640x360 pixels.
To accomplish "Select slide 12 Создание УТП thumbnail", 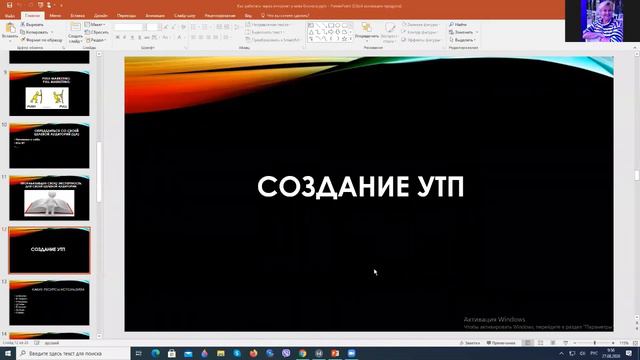I will [x=49, y=250].
